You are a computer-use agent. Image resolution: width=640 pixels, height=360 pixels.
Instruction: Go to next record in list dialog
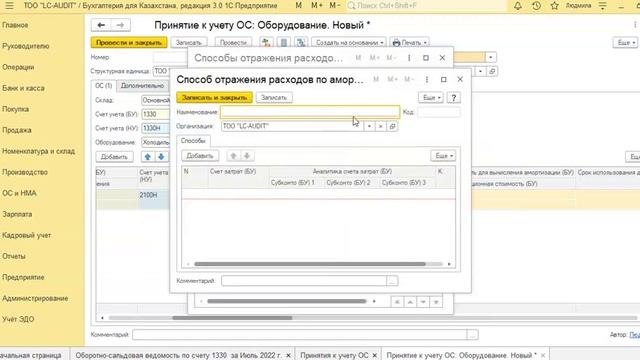click(423, 302)
